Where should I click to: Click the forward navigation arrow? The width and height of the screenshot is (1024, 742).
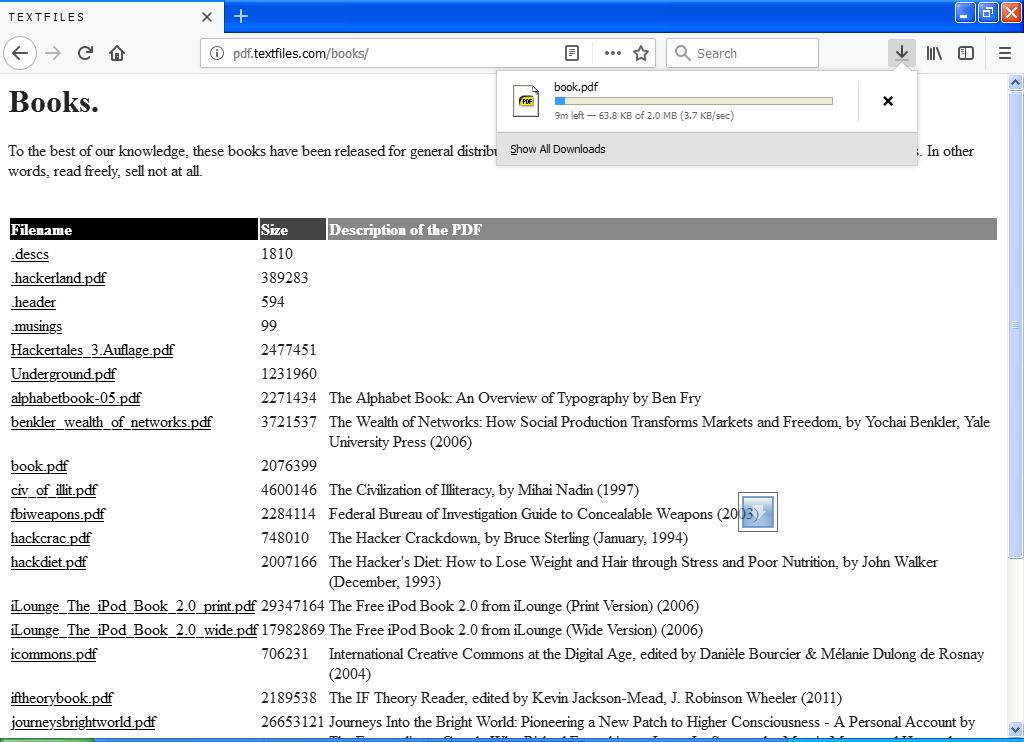click(x=53, y=53)
